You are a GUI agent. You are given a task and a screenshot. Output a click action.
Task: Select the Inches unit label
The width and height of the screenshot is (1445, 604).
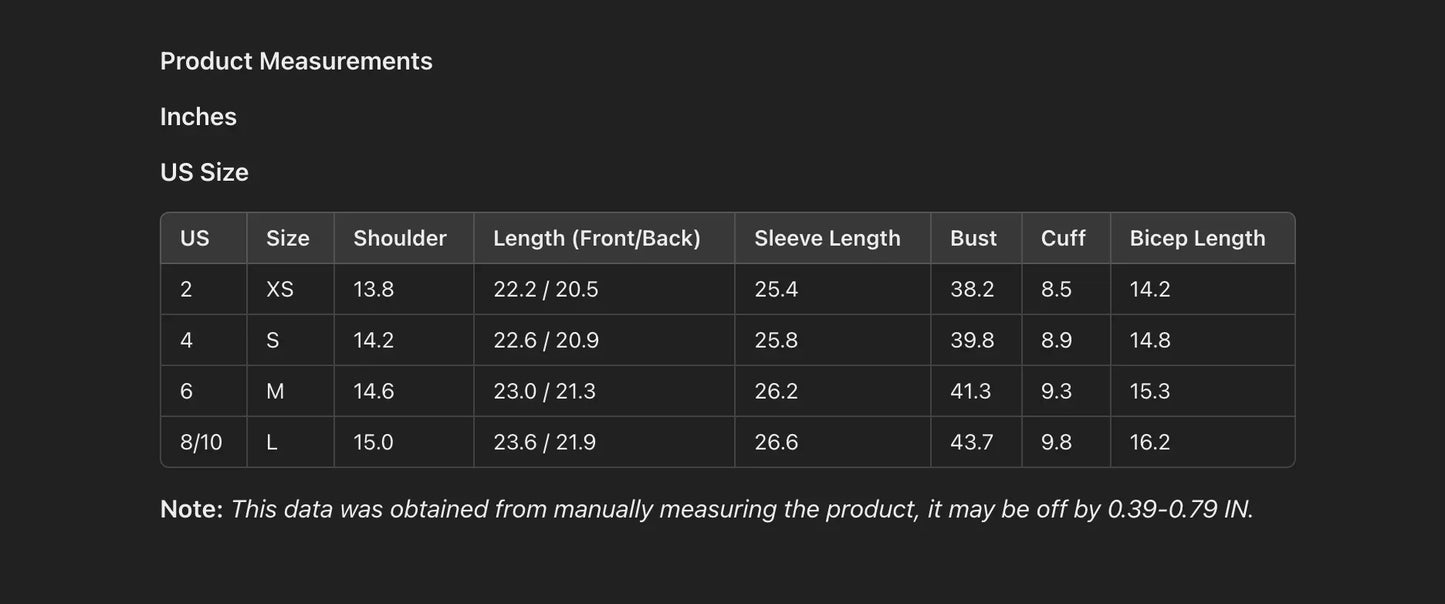198,117
